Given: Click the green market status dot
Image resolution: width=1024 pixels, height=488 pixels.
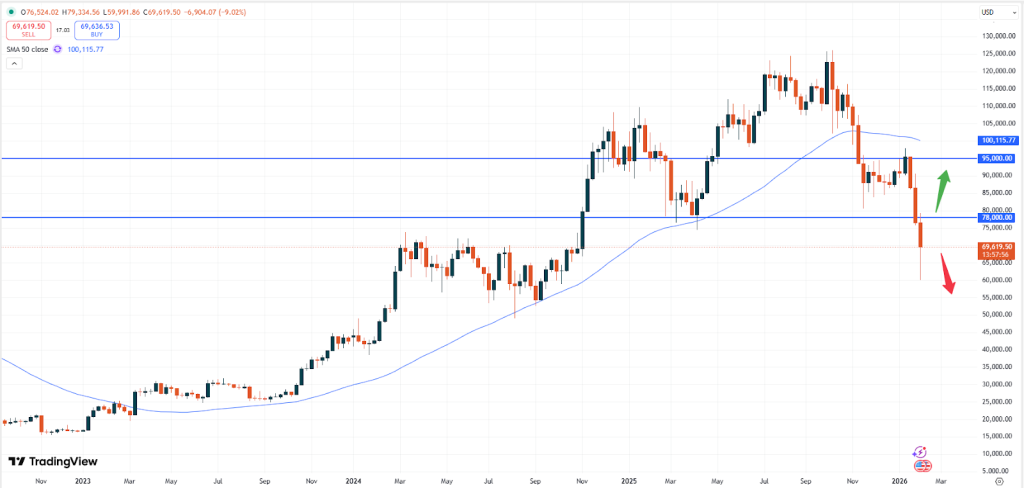Looking at the screenshot, I should pos(9,10).
